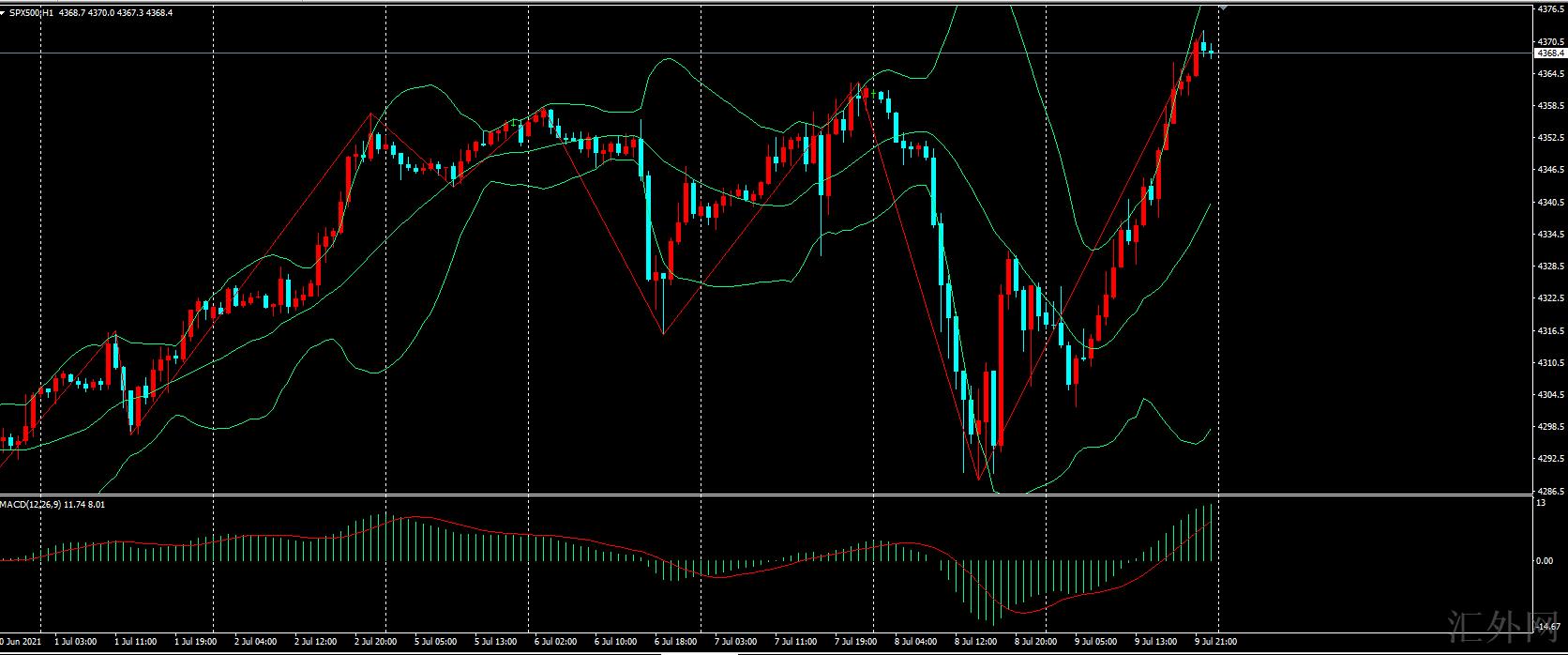The height and width of the screenshot is (655, 1568).
Task: Click the 5 Jul 05:00 time label
Action: coord(436,642)
